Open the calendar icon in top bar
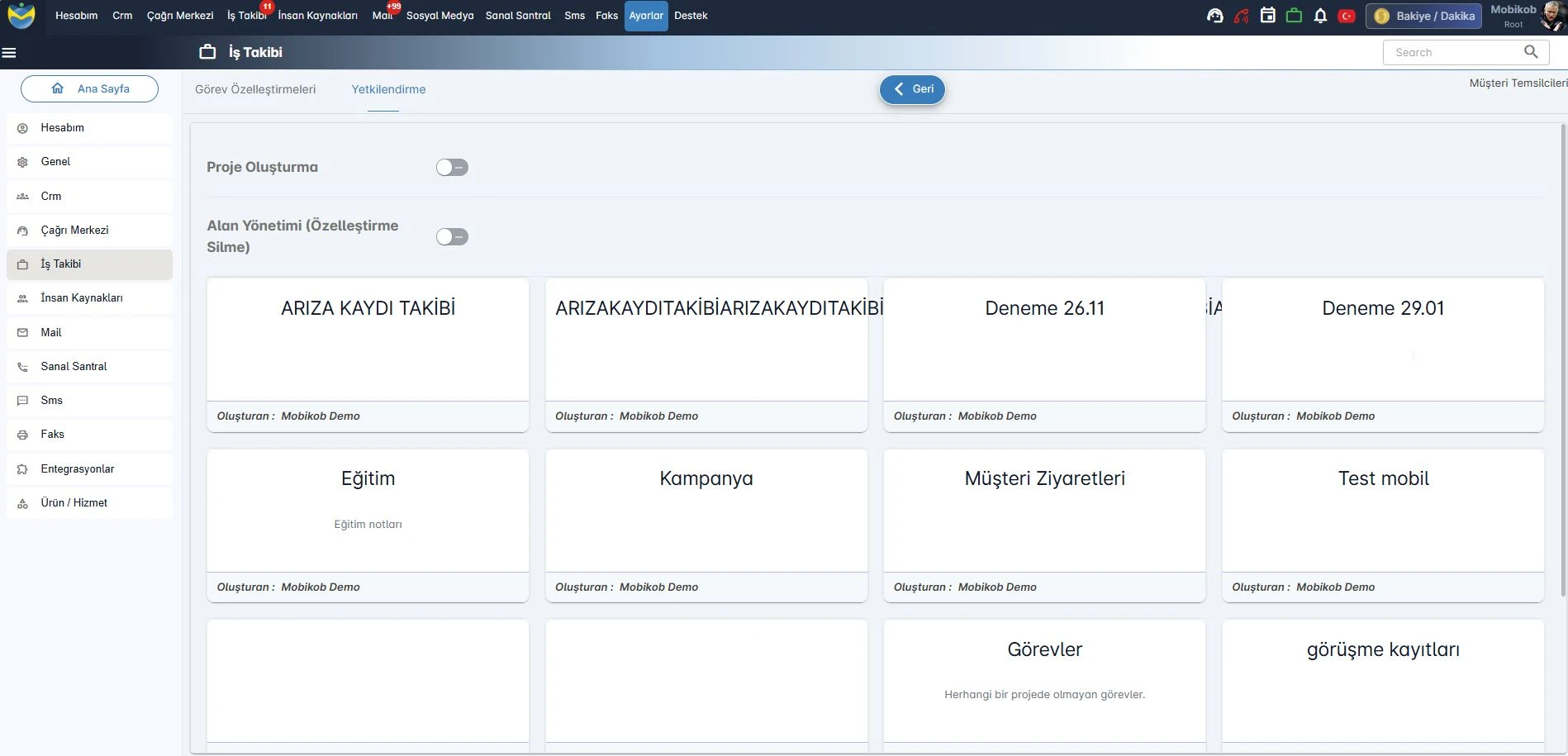This screenshot has width=1568, height=756. [x=1267, y=16]
